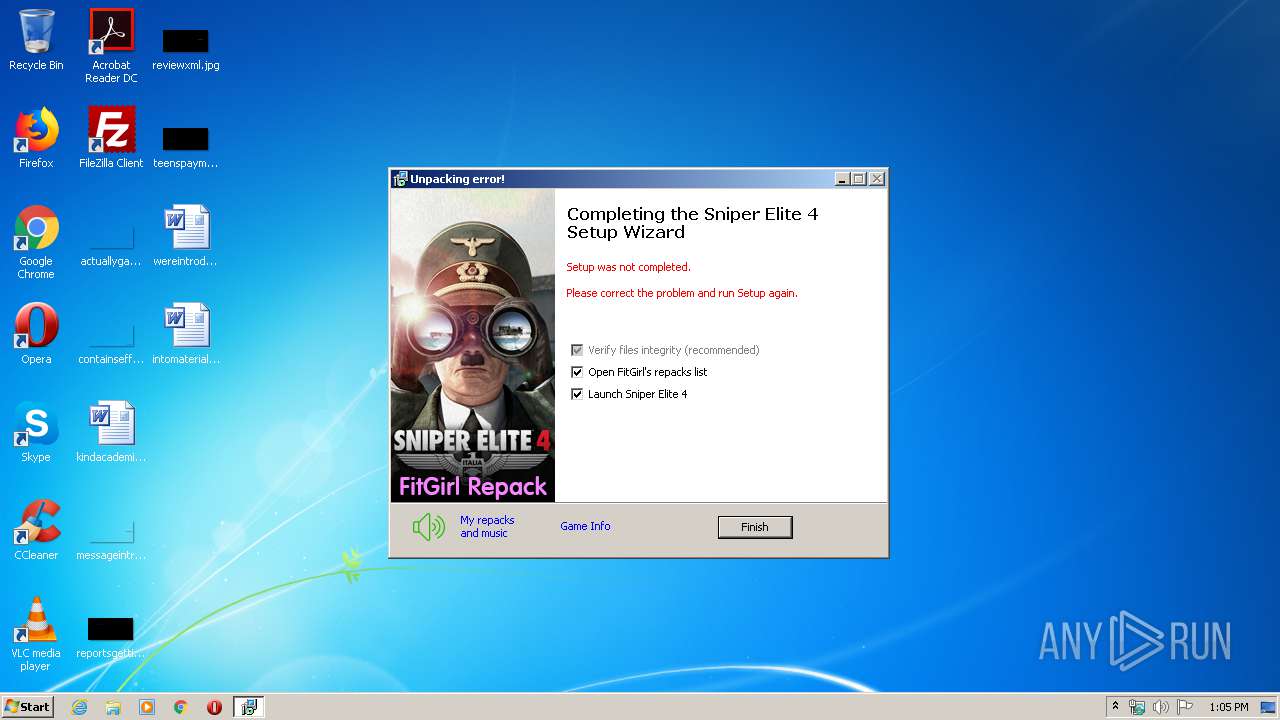Click Show desktop button at taskbar end
Viewport: 1280px width, 720px height.
1269,707
